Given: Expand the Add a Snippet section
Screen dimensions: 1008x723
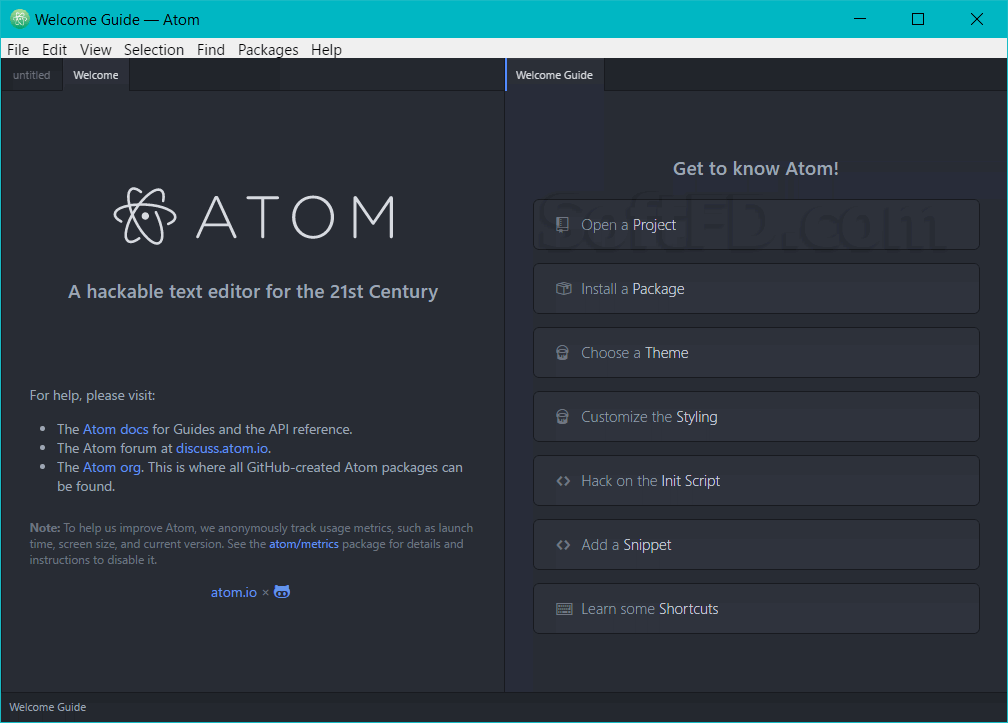Looking at the screenshot, I should (x=756, y=545).
